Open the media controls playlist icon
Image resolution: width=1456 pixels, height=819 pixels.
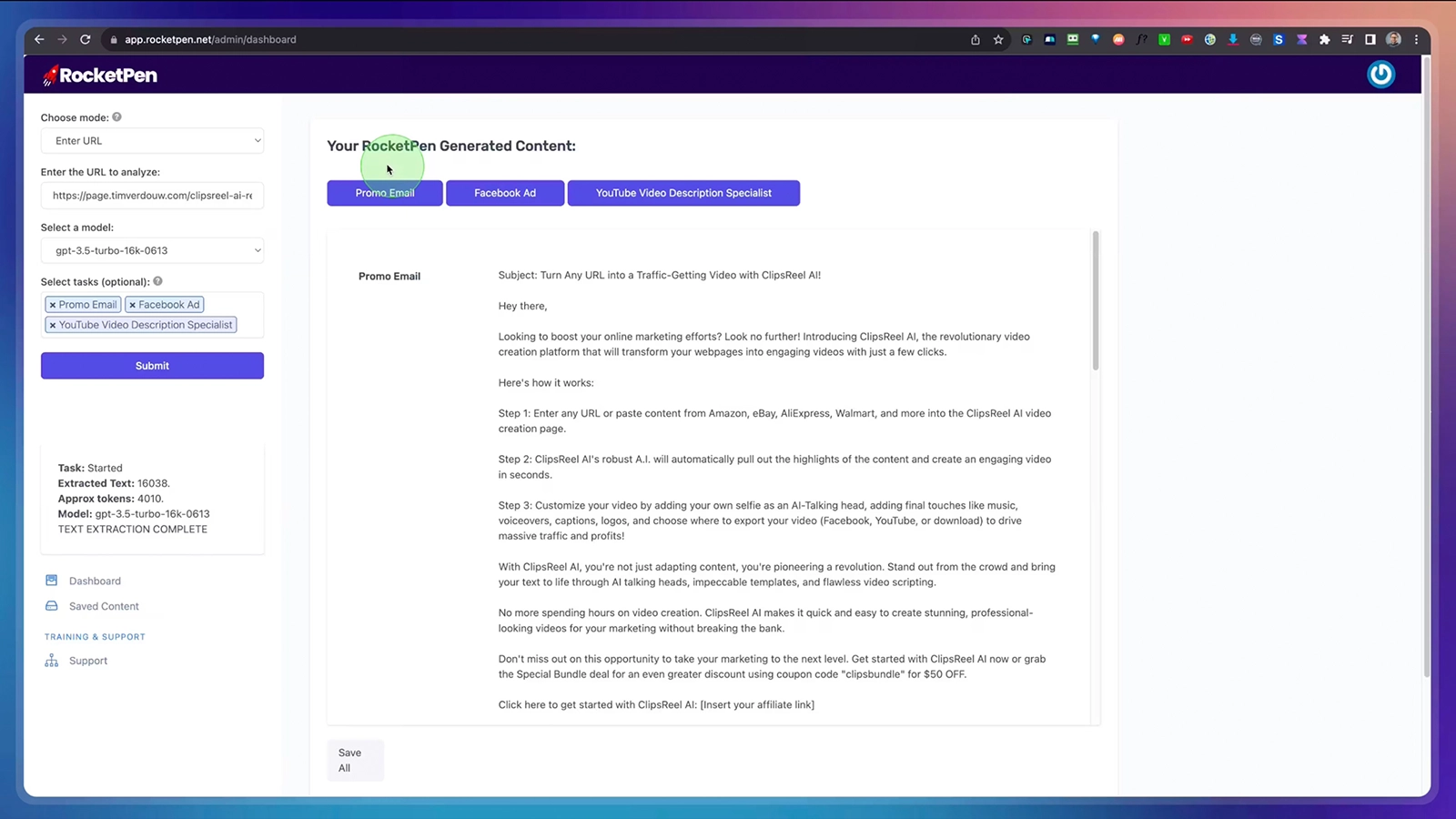click(1347, 39)
